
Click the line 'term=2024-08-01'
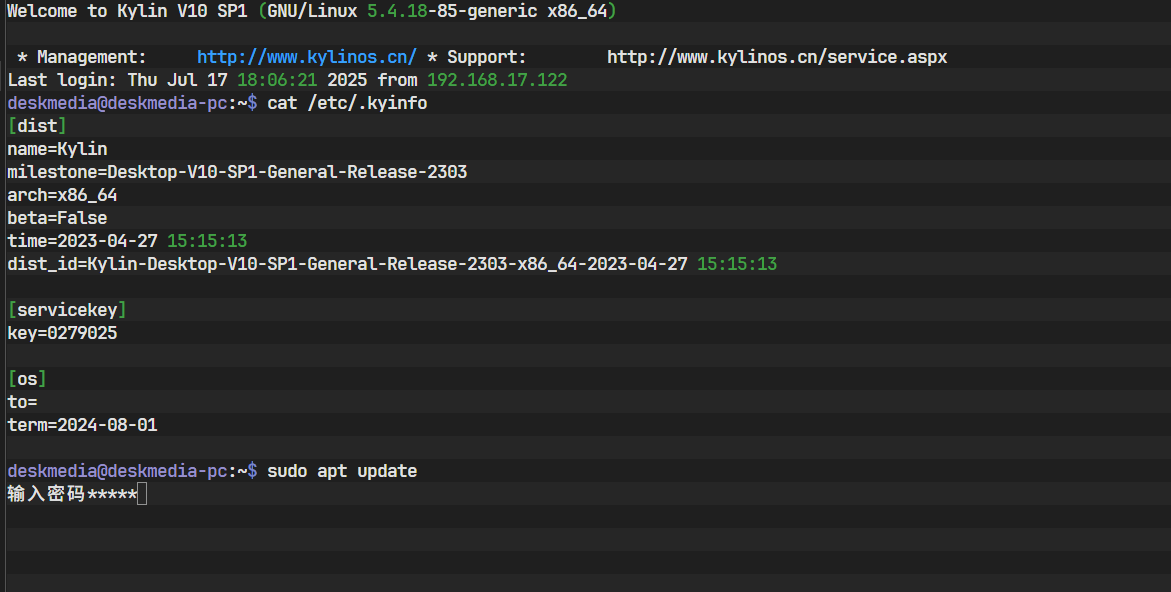click(82, 426)
